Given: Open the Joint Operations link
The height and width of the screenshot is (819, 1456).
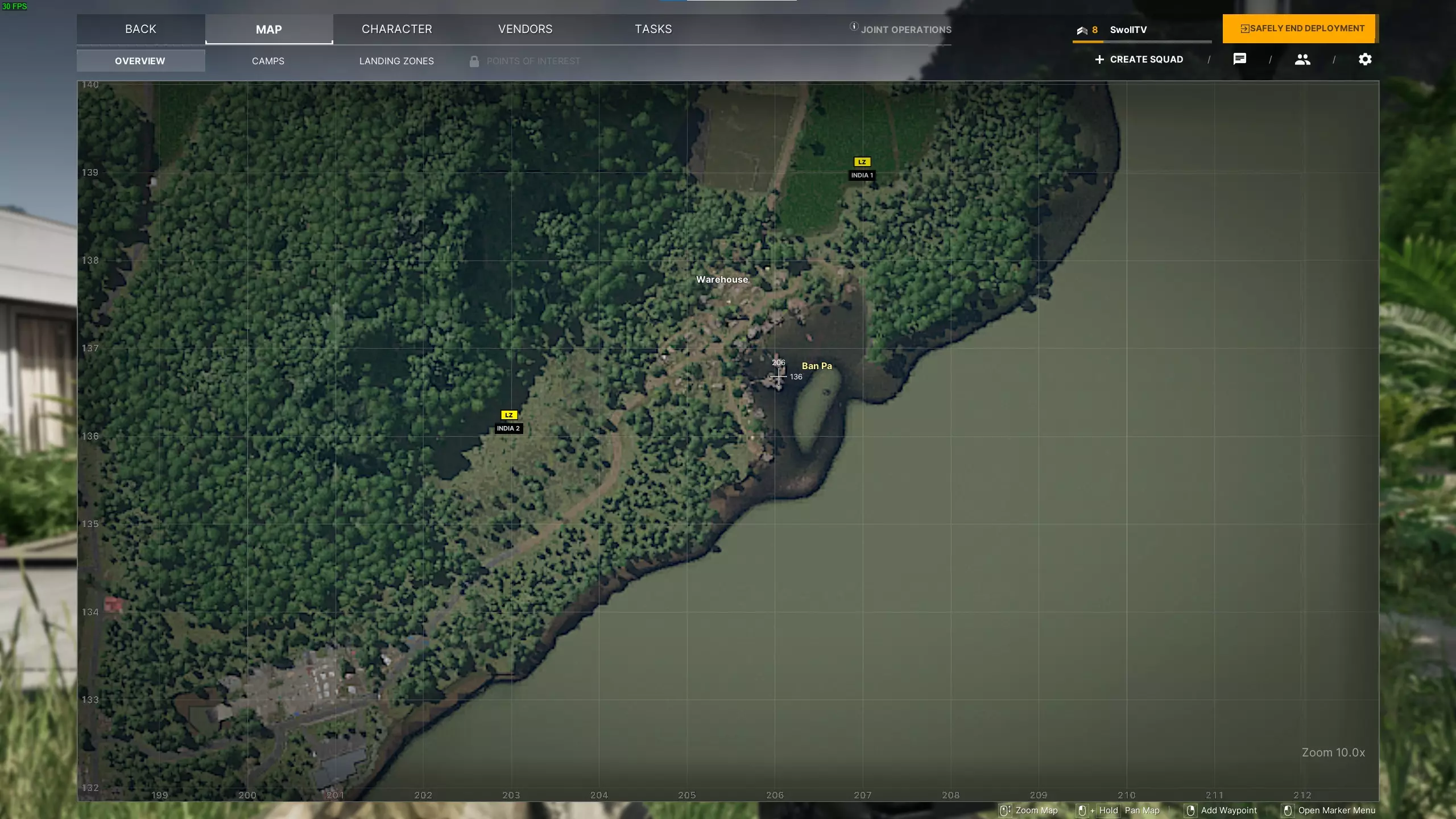Looking at the screenshot, I should coord(906,30).
